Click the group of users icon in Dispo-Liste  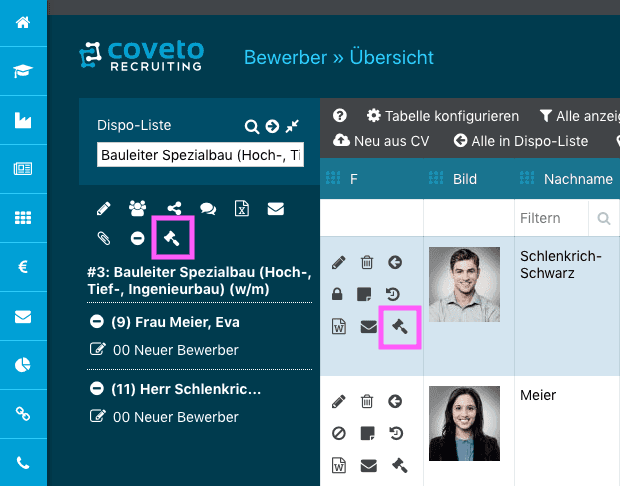coord(138,208)
